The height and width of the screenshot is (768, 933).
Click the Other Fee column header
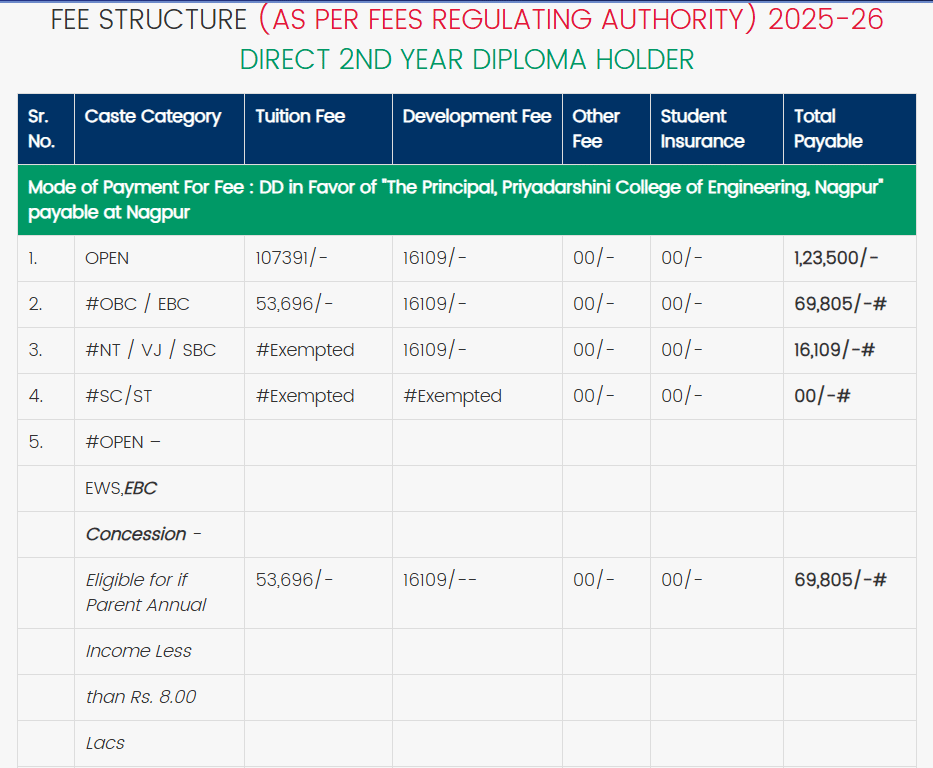(x=596, y=129)
